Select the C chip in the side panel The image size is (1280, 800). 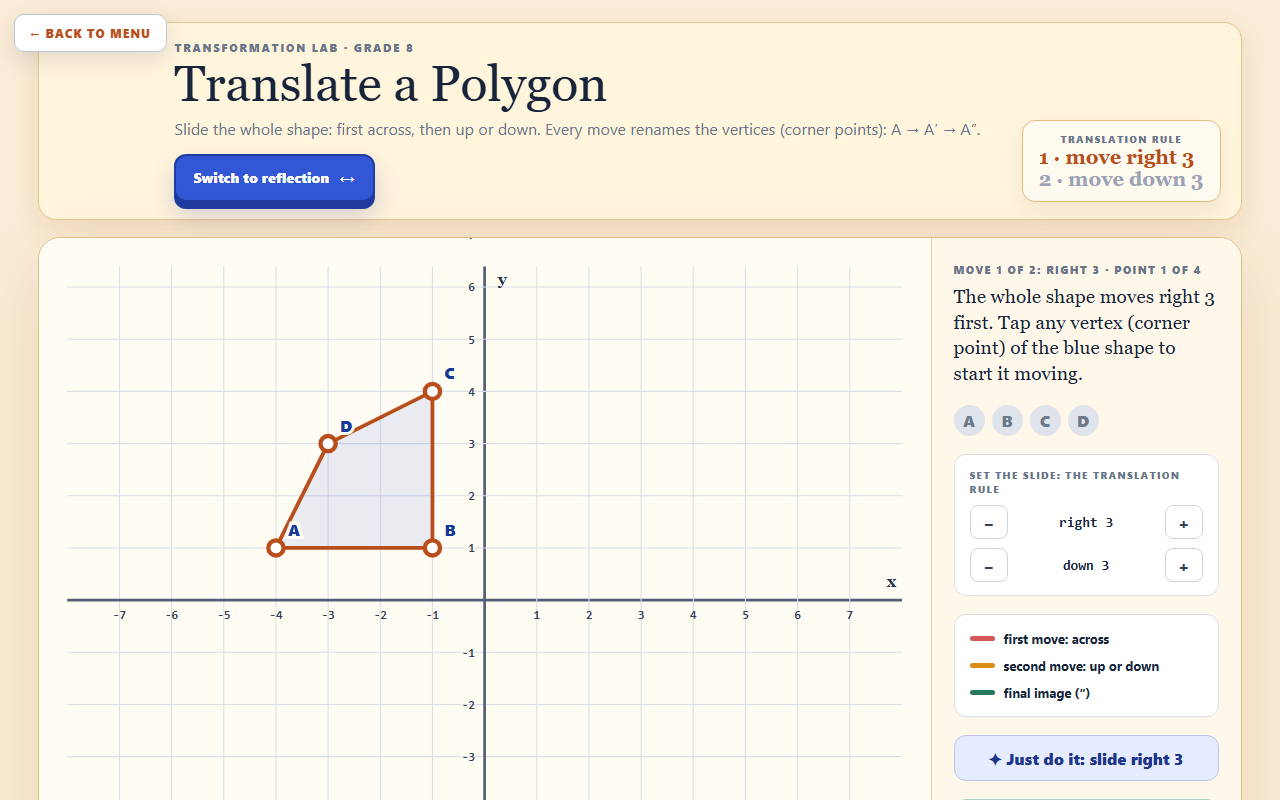1045,421
